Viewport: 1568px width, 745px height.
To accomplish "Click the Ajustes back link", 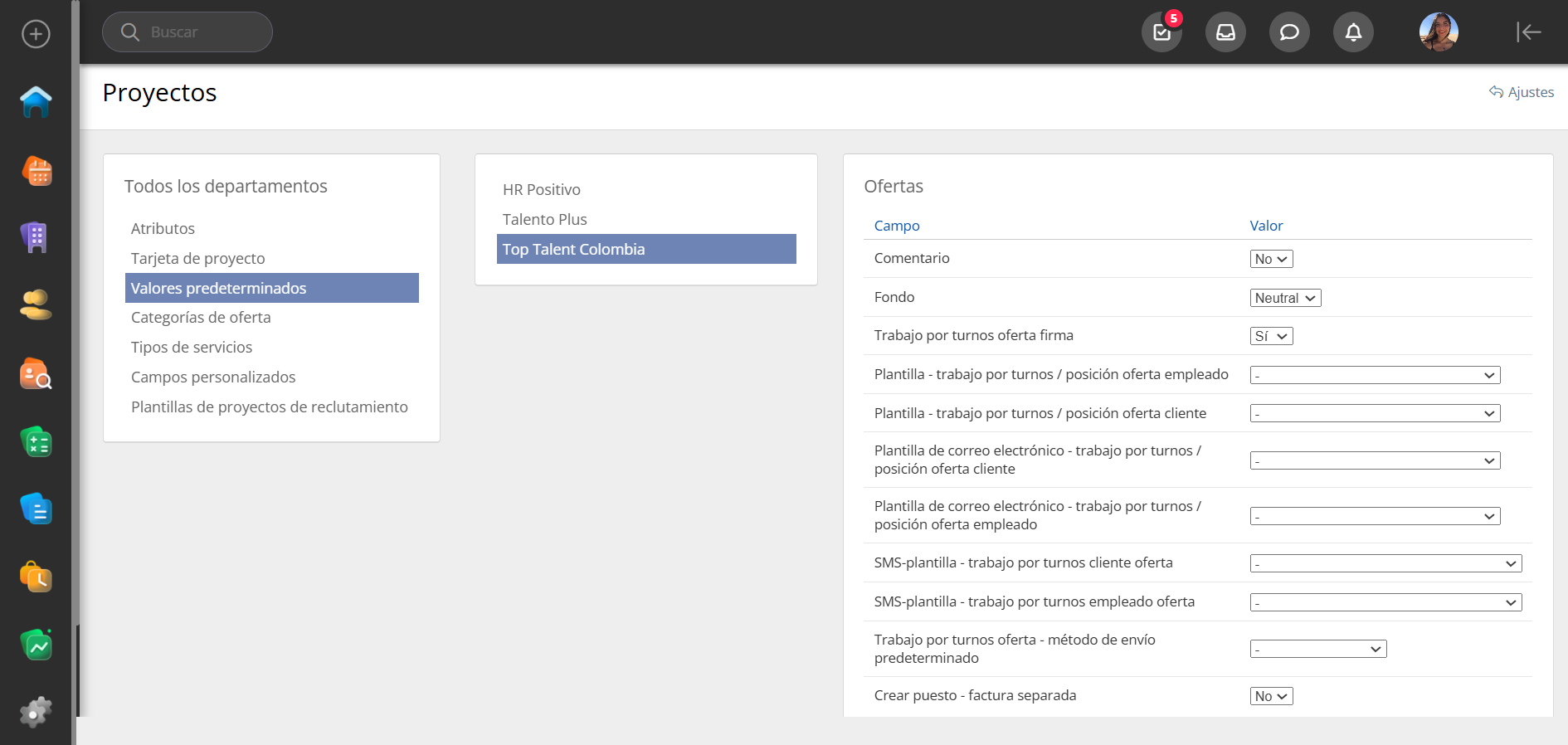I will 1522,92.
